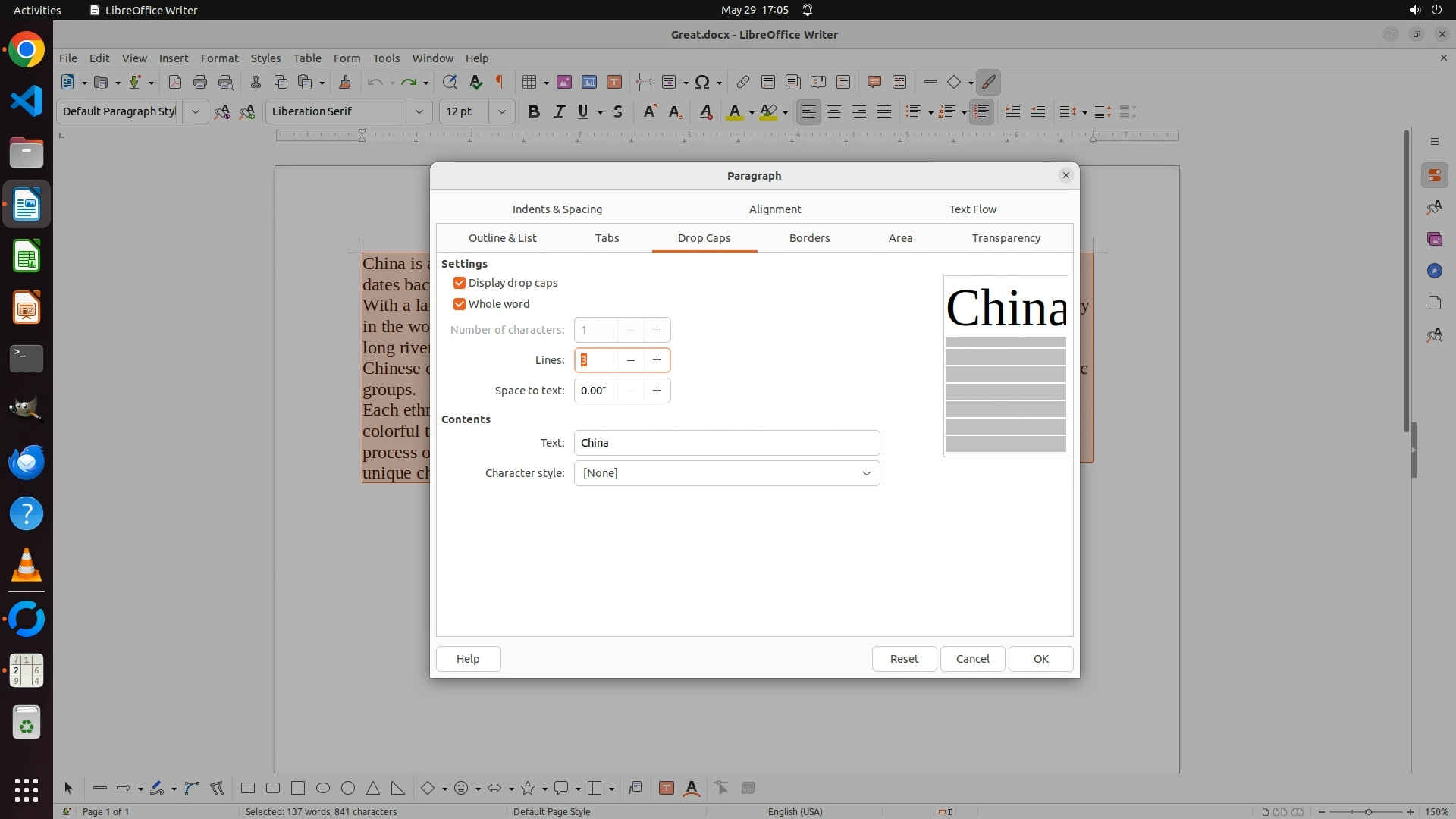Click the Print toolbar icon
This screenshot has width=1456, height=819.
click(x=200, y=82)
